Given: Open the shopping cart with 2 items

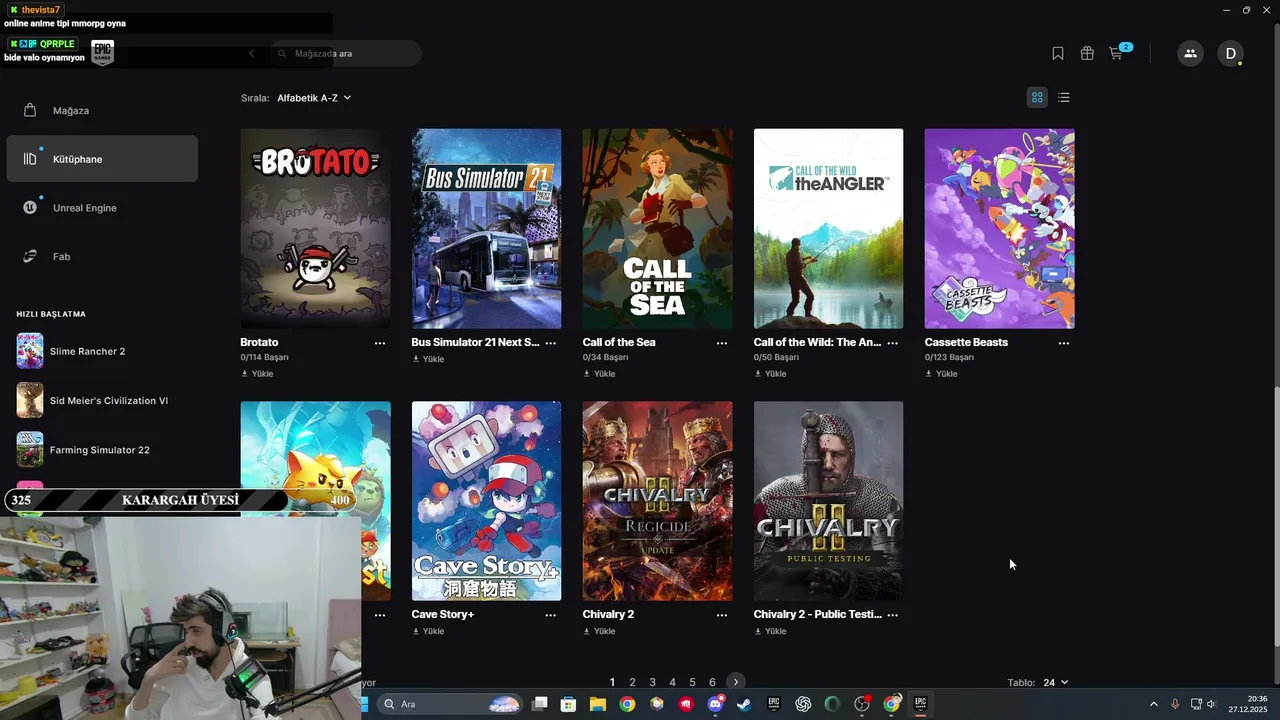Looking at the screenshot, I should pos(1119,52).
